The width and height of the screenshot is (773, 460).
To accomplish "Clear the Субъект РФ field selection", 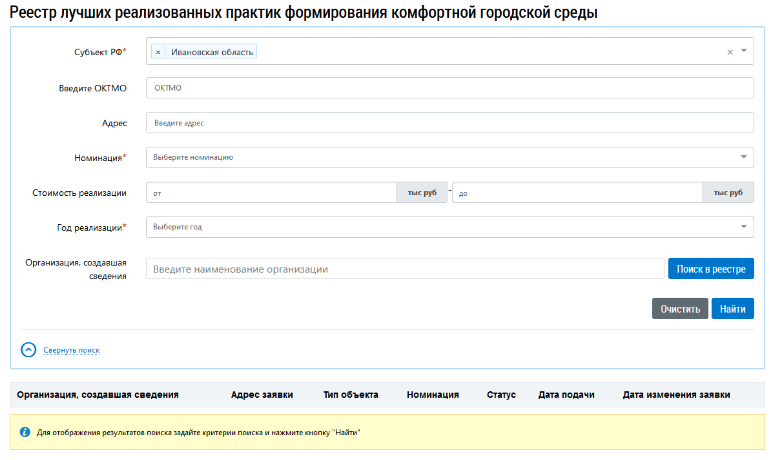I will (730, 52).
